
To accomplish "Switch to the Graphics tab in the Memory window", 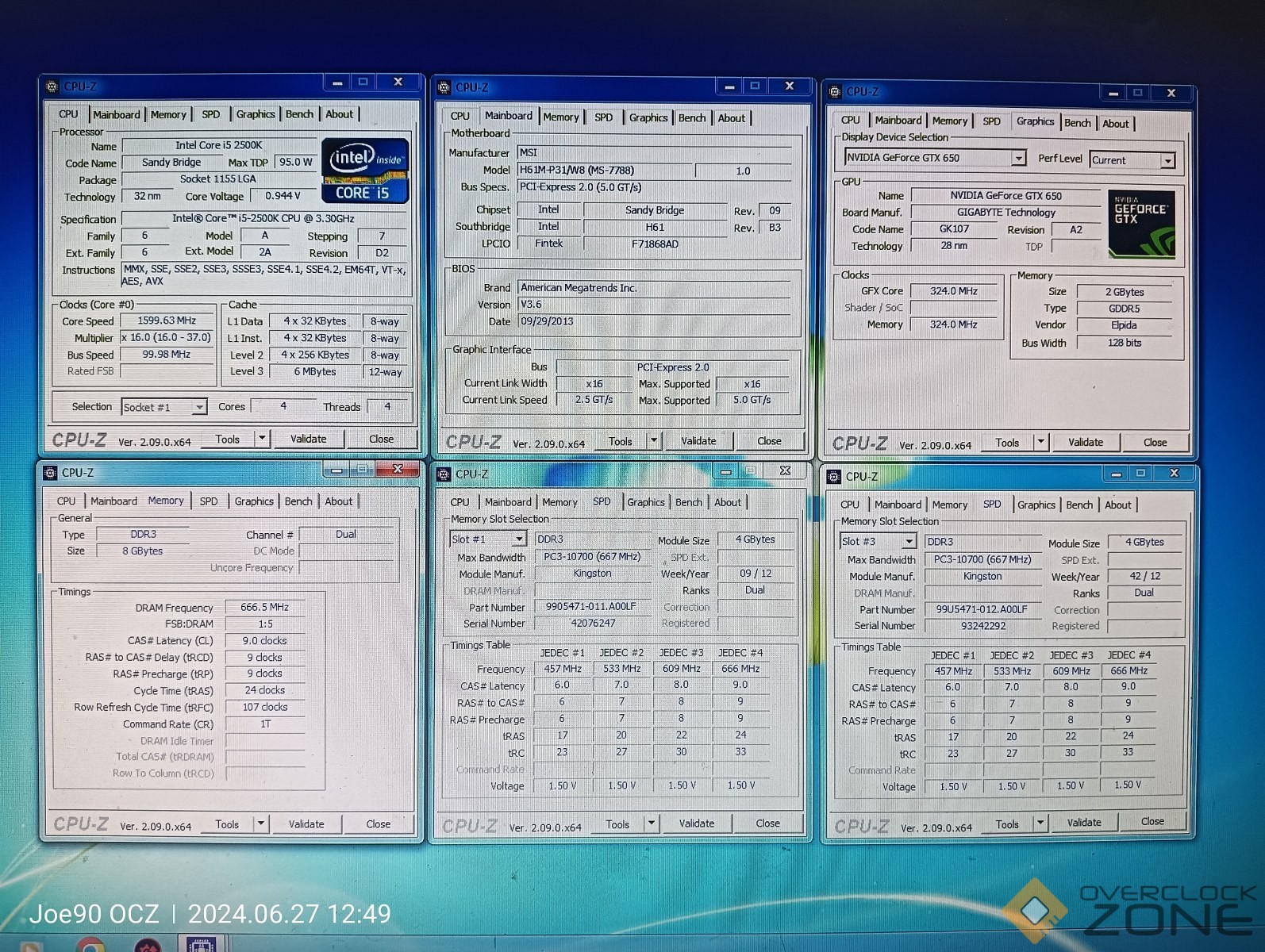I will 254,501.
